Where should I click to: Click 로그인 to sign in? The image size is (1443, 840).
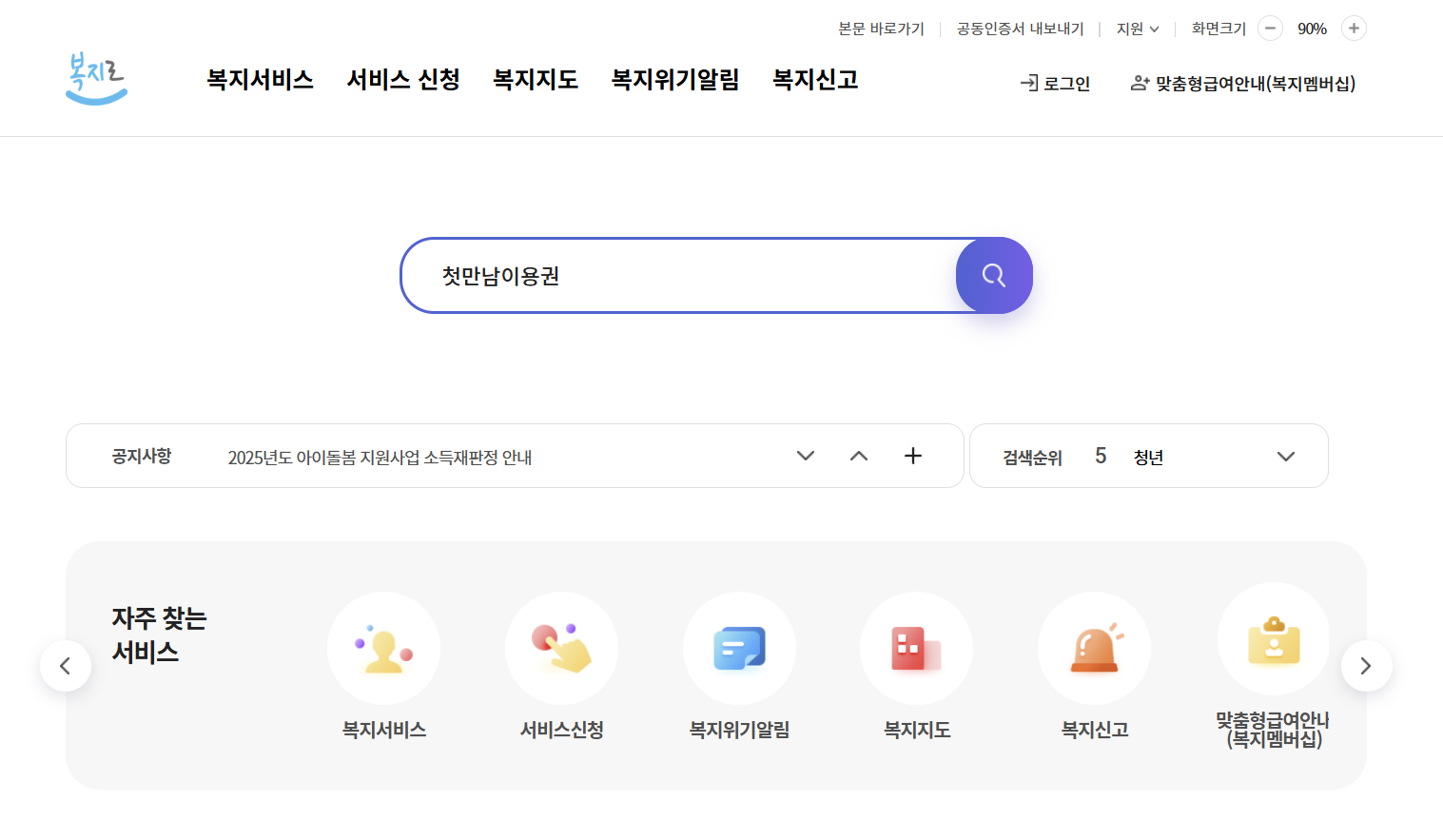pos(1054,83)
